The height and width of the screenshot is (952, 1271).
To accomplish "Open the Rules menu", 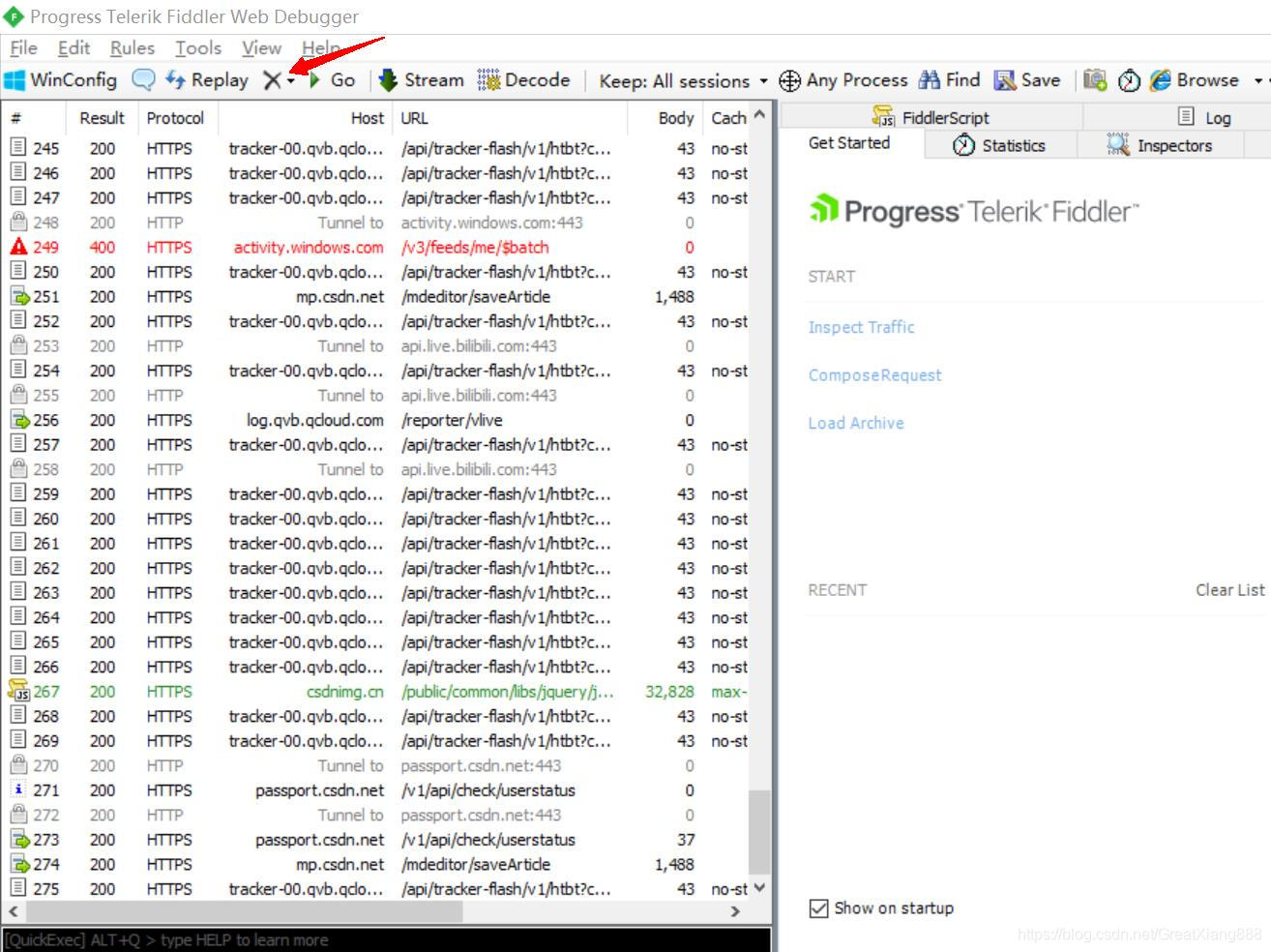I will pos(133,47).
